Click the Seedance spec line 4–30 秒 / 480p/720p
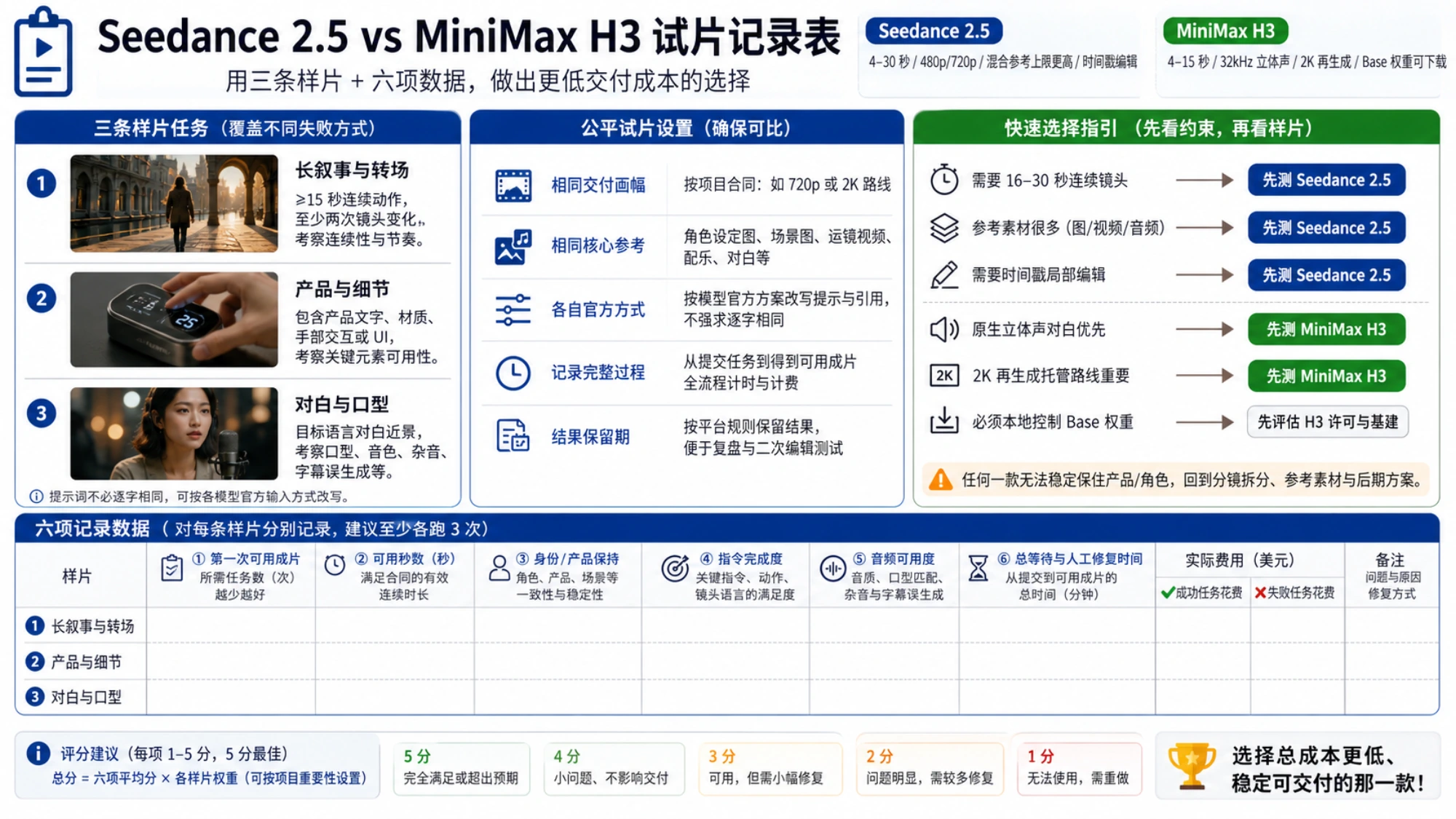The width and height of the screenshot is (1456, 819). 1002,62
